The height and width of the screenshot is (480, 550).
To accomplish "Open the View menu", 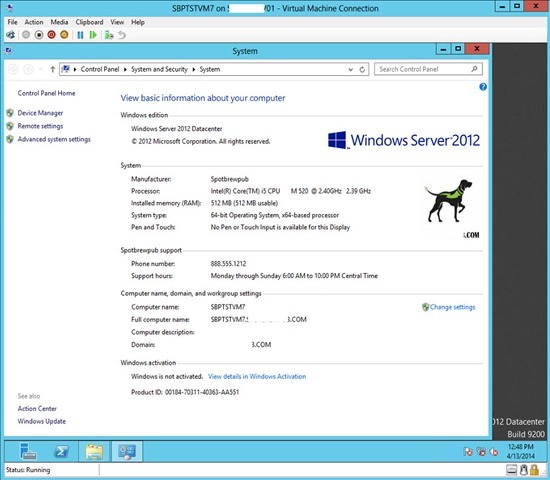I will (x=117, y=22).
